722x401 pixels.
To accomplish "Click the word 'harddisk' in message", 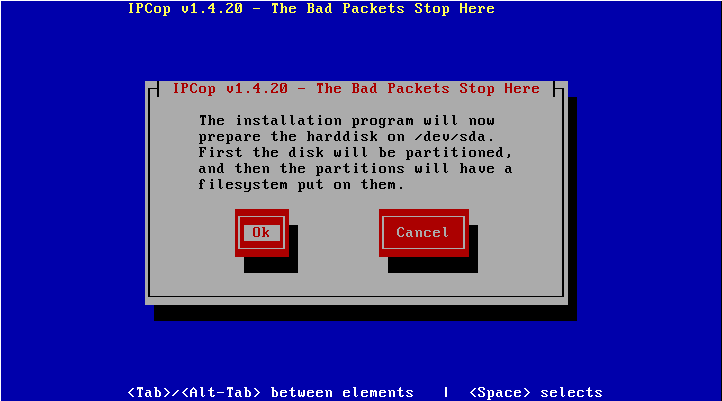I will [342, 137].
